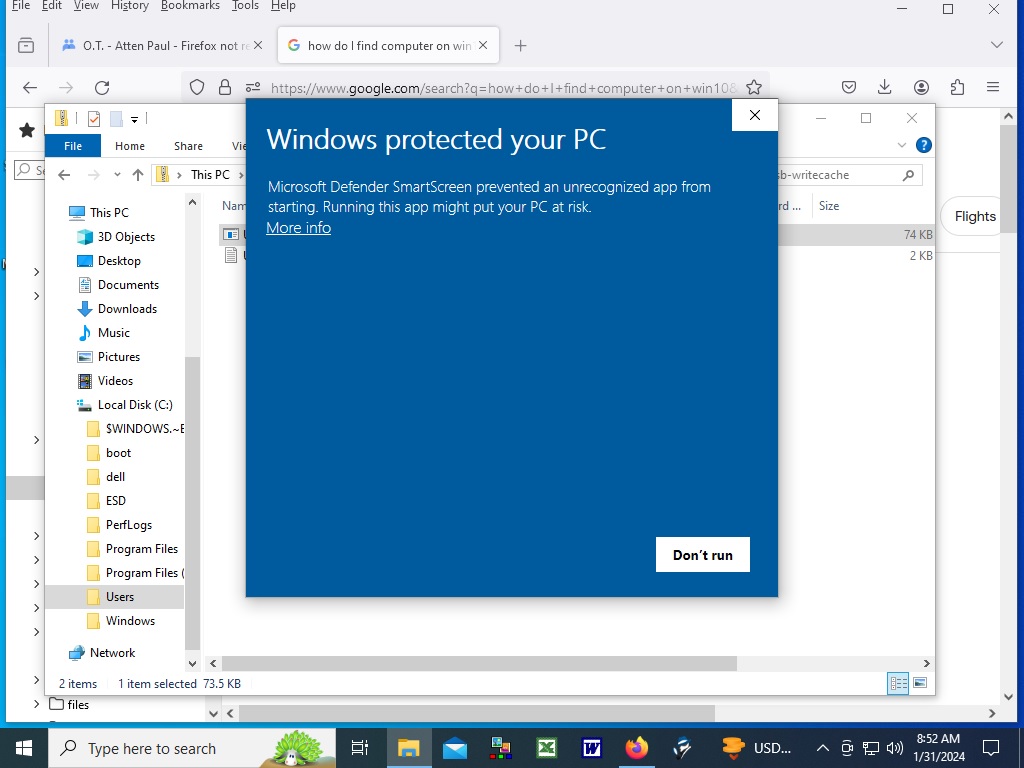Open the More info link
1024x768 pixels.
click(x=298, y=228)
